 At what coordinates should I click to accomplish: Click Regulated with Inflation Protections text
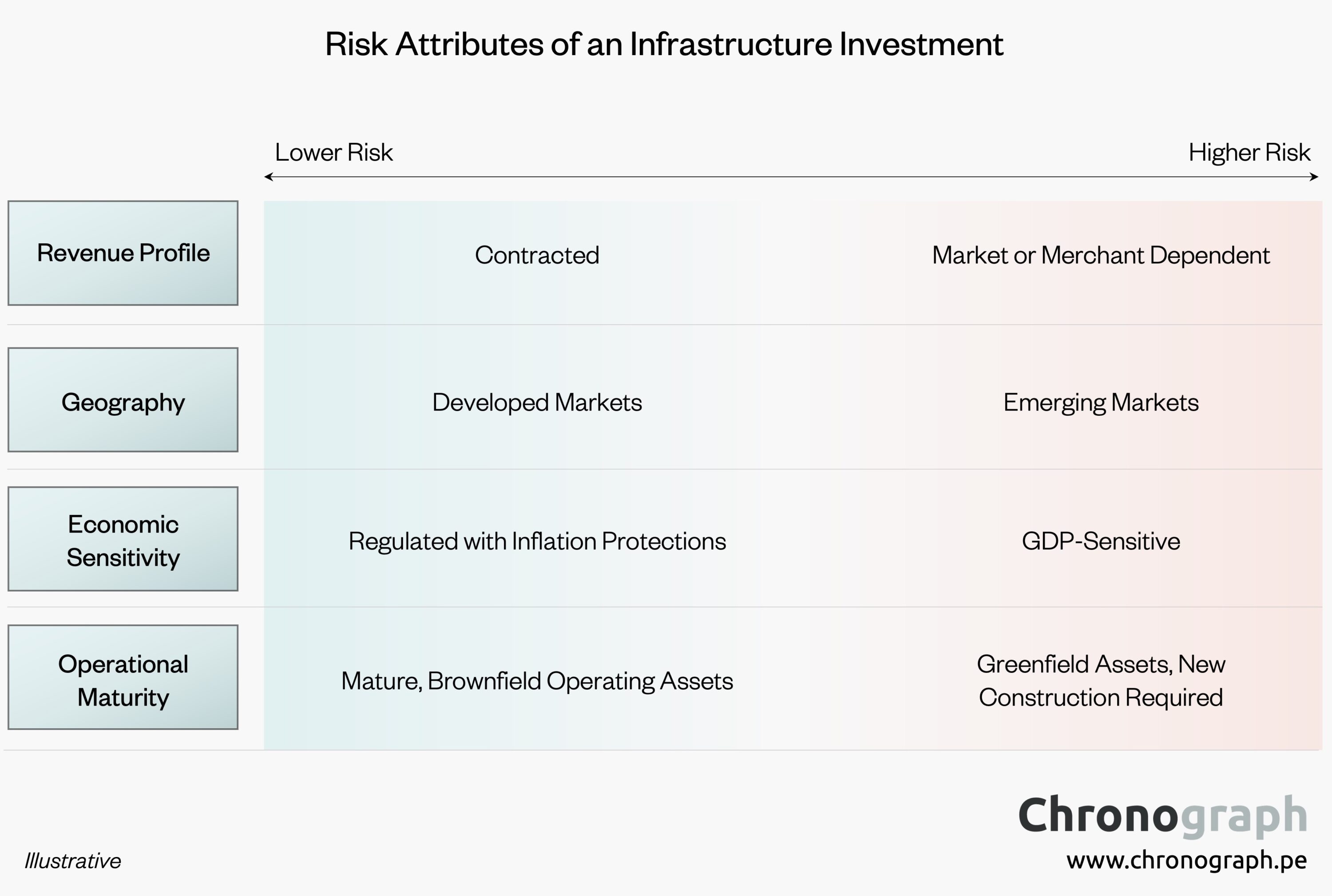pos(537,541)
